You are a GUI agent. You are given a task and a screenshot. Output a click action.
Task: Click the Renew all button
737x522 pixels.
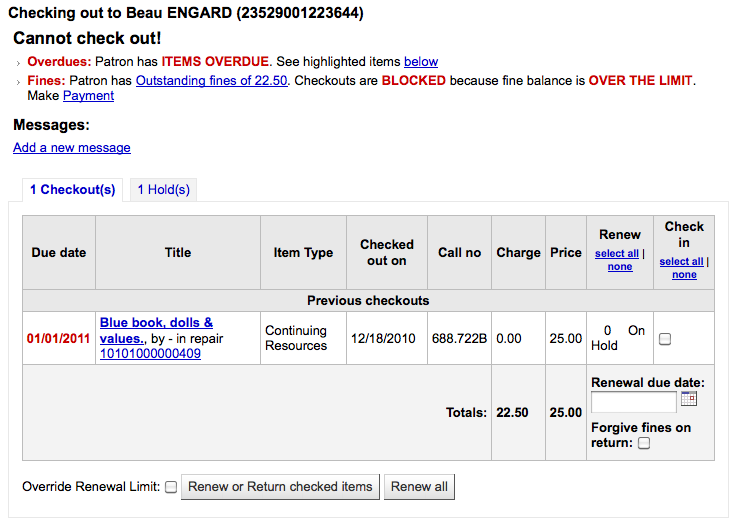(x=419, y=487)
